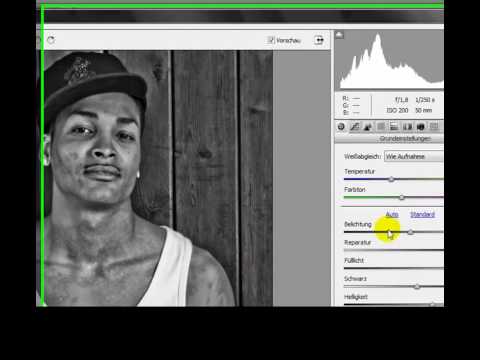Click the Schwarz slider handle
The height and width of the screenshot is (360, 480).
(x=417, y=286)
